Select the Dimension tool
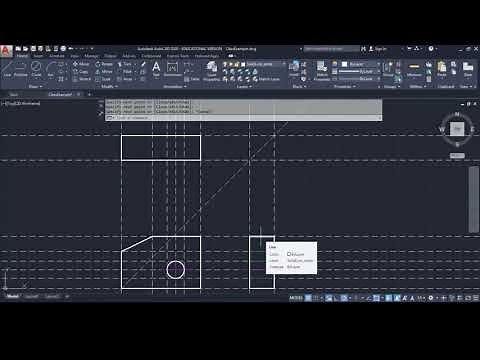This screenshot has height=360, width=480. tap(172, 69)
